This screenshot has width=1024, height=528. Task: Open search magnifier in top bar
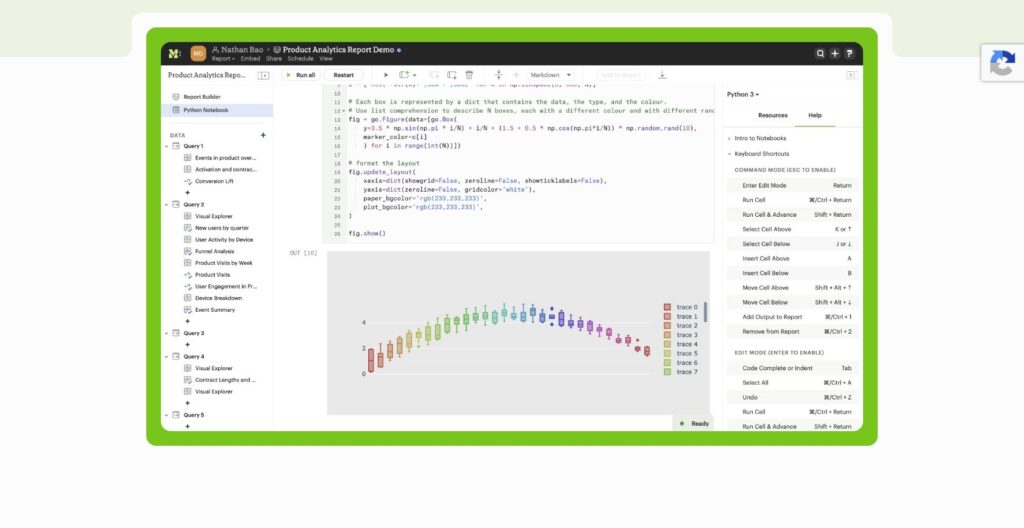tap(820, 54)
